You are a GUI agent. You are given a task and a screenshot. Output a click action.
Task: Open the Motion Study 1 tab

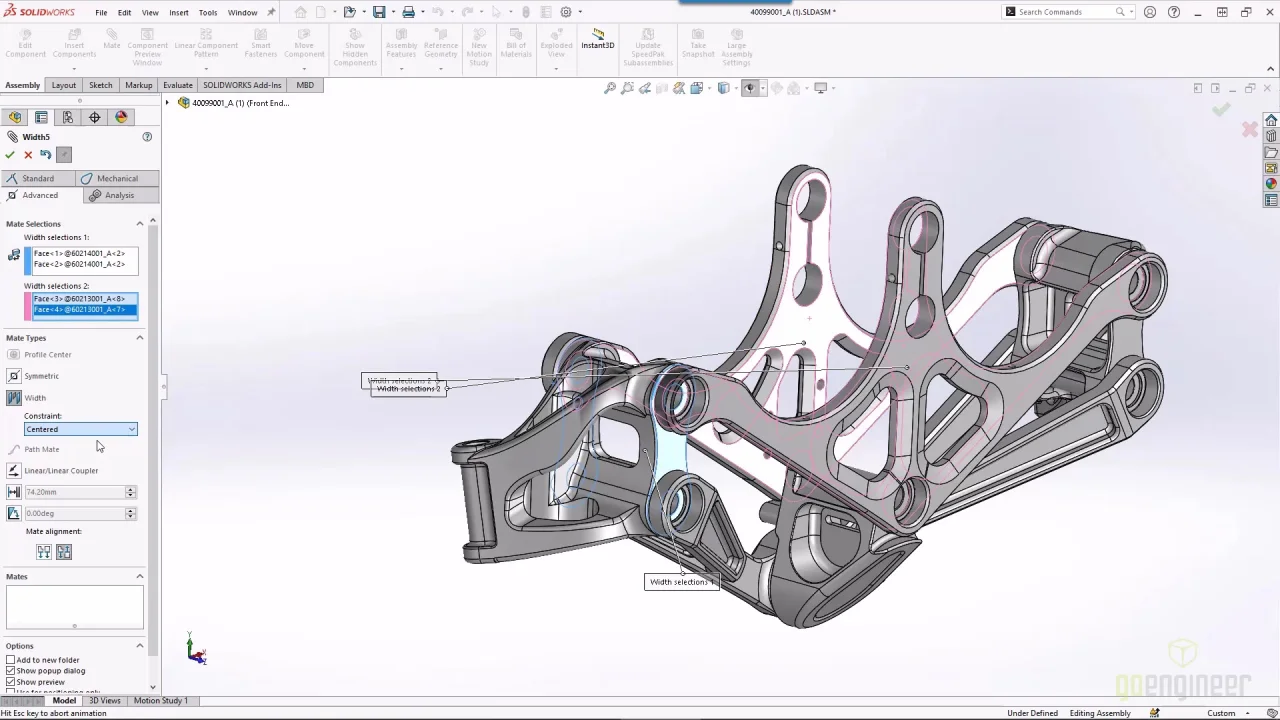tap(160, 700)
